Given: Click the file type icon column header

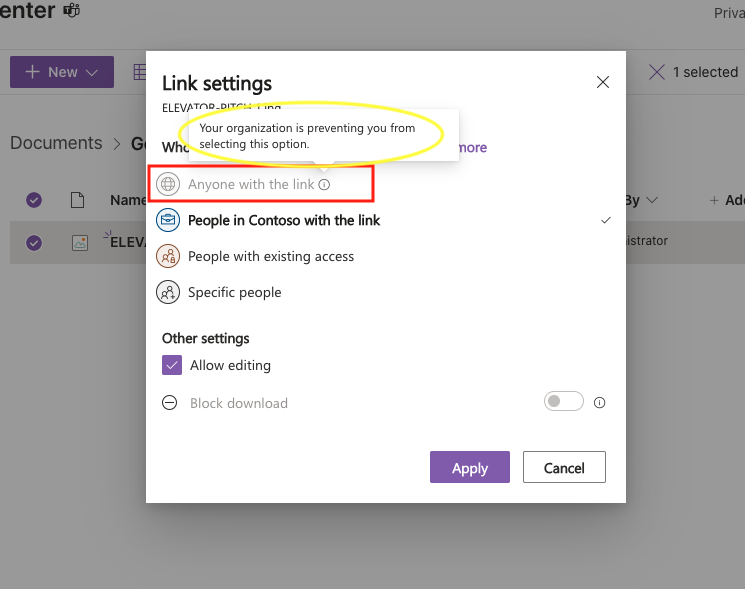Looking at the screenshot, I should [x=77, y=200].
